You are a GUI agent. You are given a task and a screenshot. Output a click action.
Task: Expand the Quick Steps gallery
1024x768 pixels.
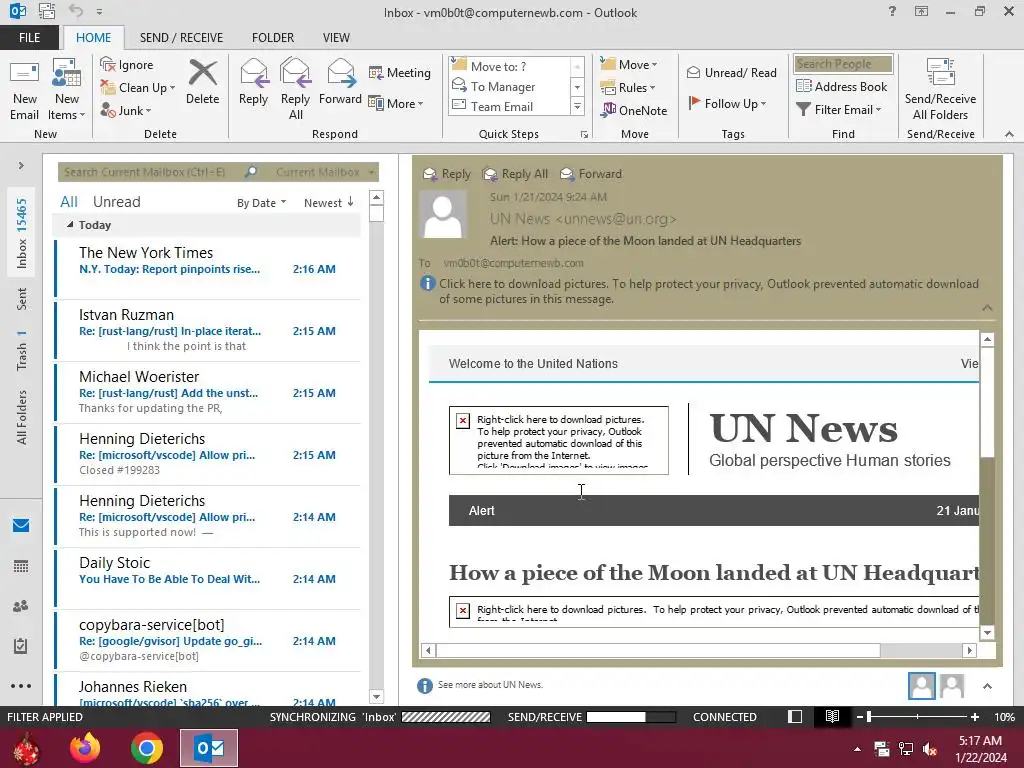click(577, 106)
